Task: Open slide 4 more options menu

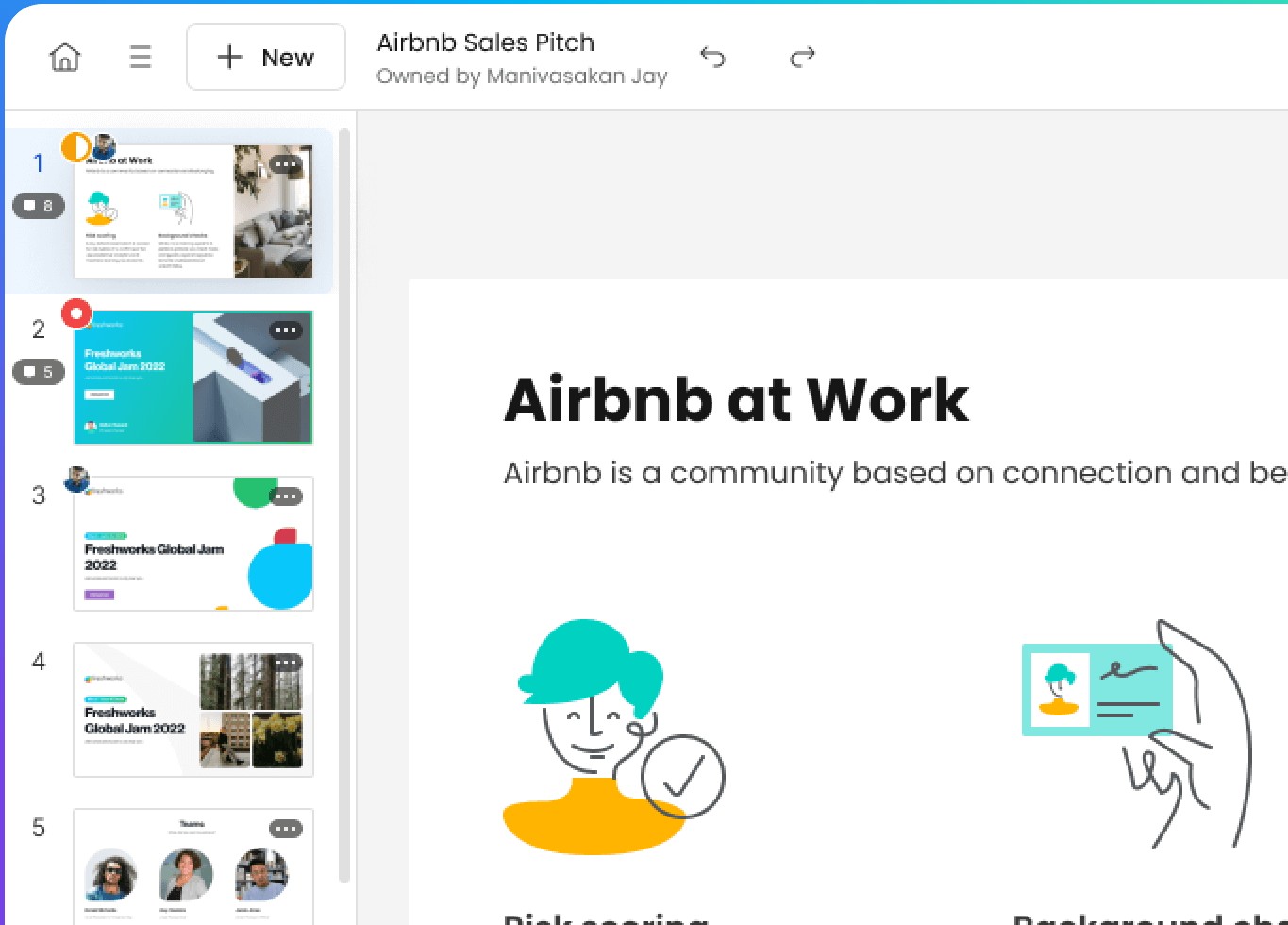Action: [286, 663]
